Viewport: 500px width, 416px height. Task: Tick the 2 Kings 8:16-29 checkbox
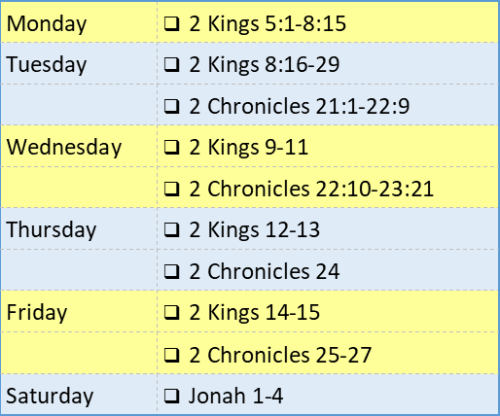click(172, 65)
